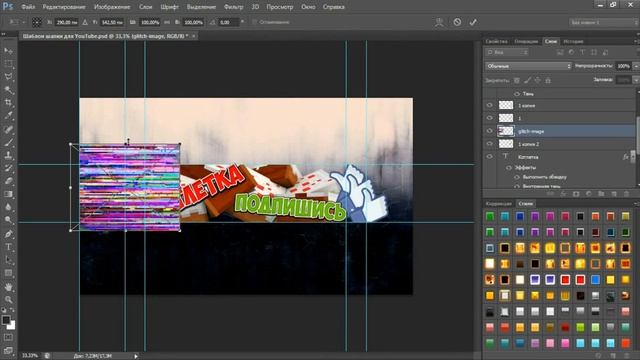Select the glitch-image layer thumbnail
The height and width of the screenshot is (360, 640).
506,131
